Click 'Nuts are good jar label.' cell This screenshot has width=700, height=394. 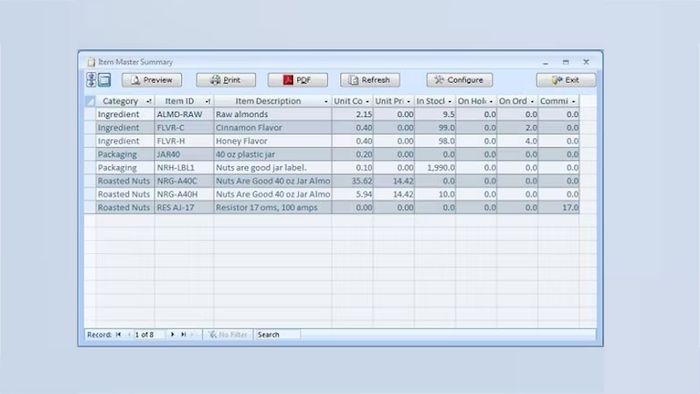(x=273, y=168)
